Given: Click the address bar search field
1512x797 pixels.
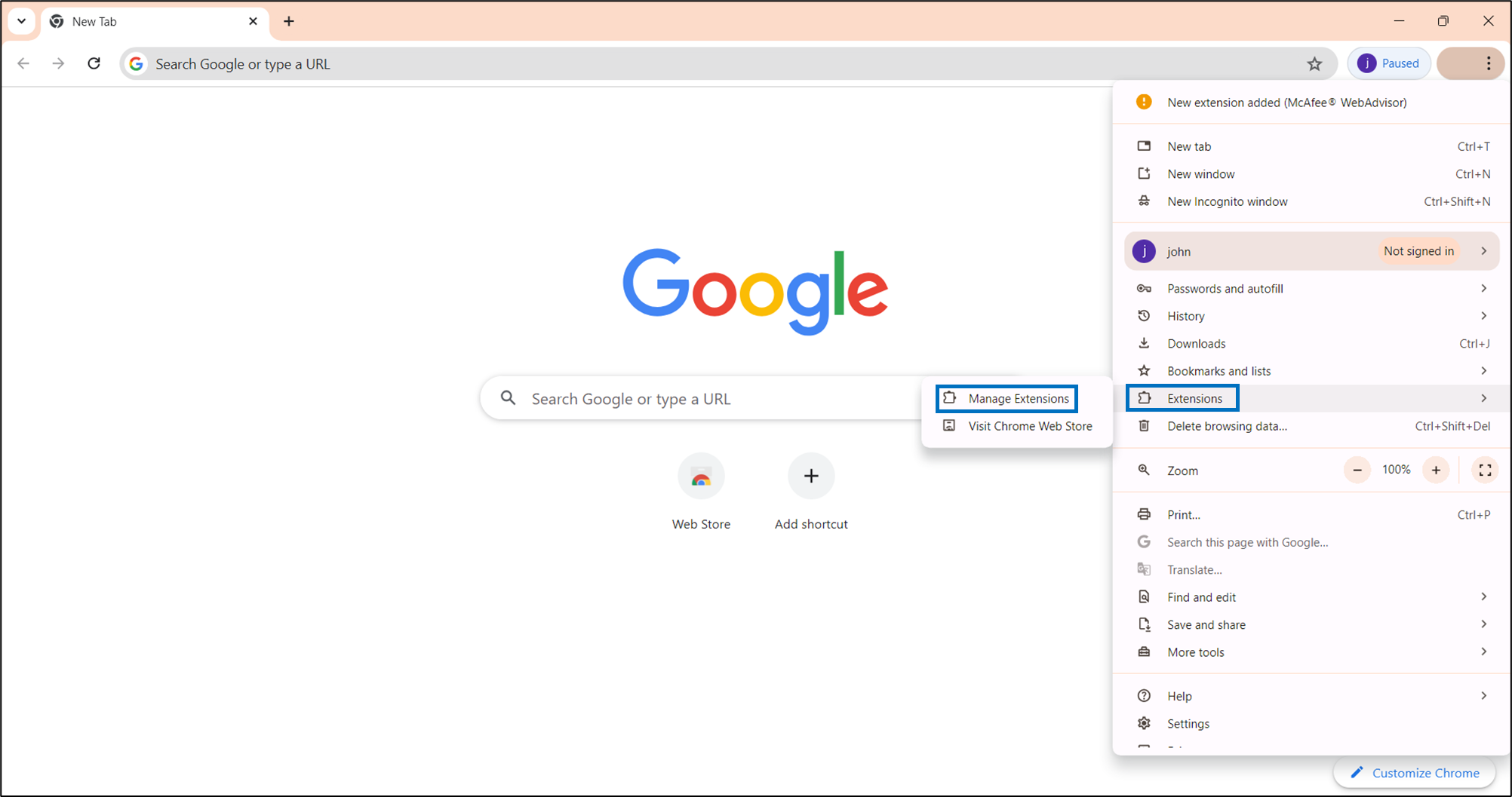Looking at the screenshot, I should pos(728,64).
